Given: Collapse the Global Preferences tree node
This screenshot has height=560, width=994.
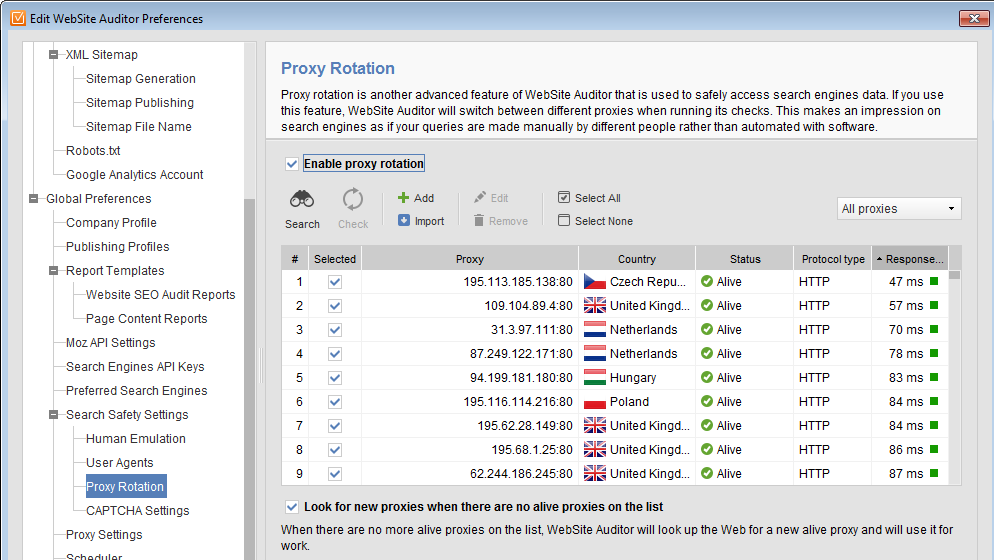Looking at the screenshot, I should coord(34,199).
